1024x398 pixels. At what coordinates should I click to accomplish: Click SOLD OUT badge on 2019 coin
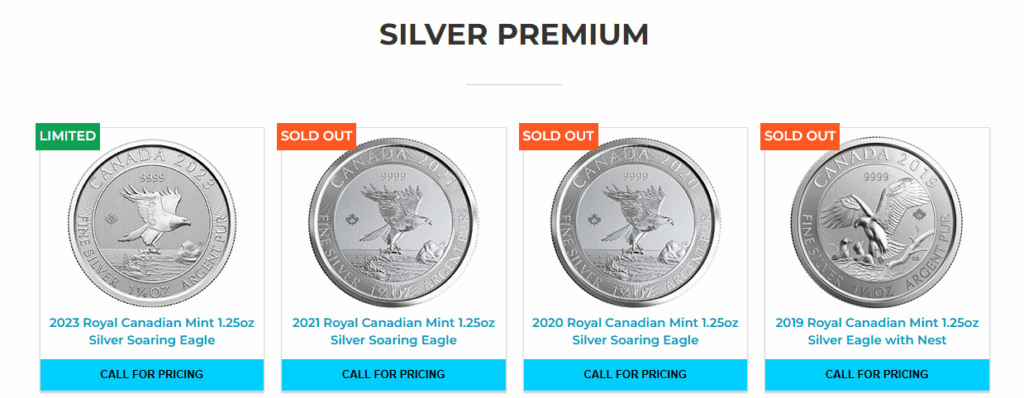800,137
